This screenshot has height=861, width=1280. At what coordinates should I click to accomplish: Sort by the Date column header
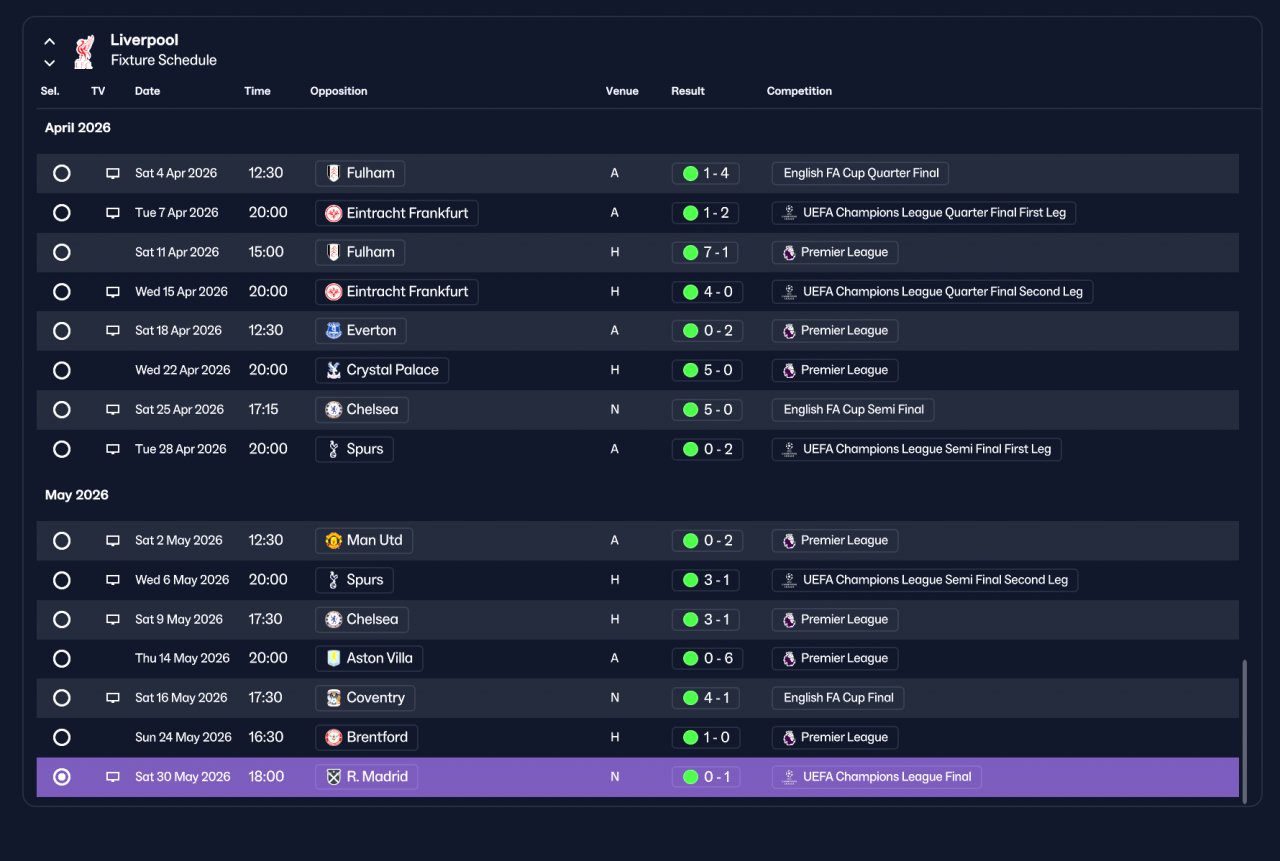(x=147, y=91)
